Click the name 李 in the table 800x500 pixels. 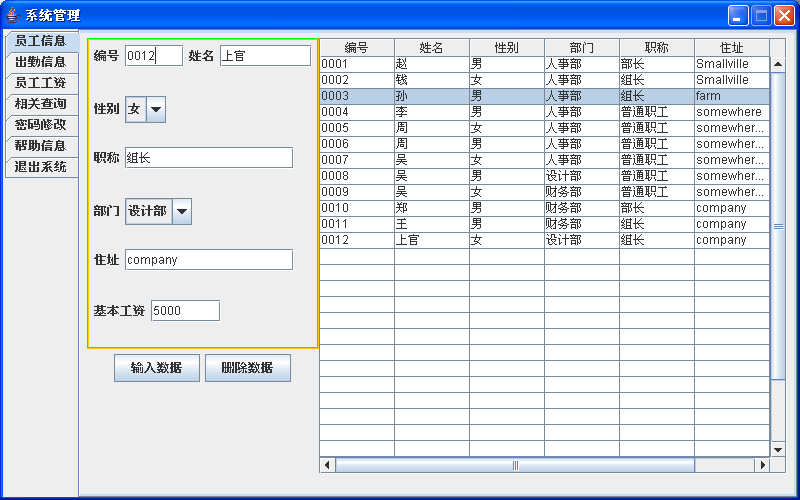[432, 112]
